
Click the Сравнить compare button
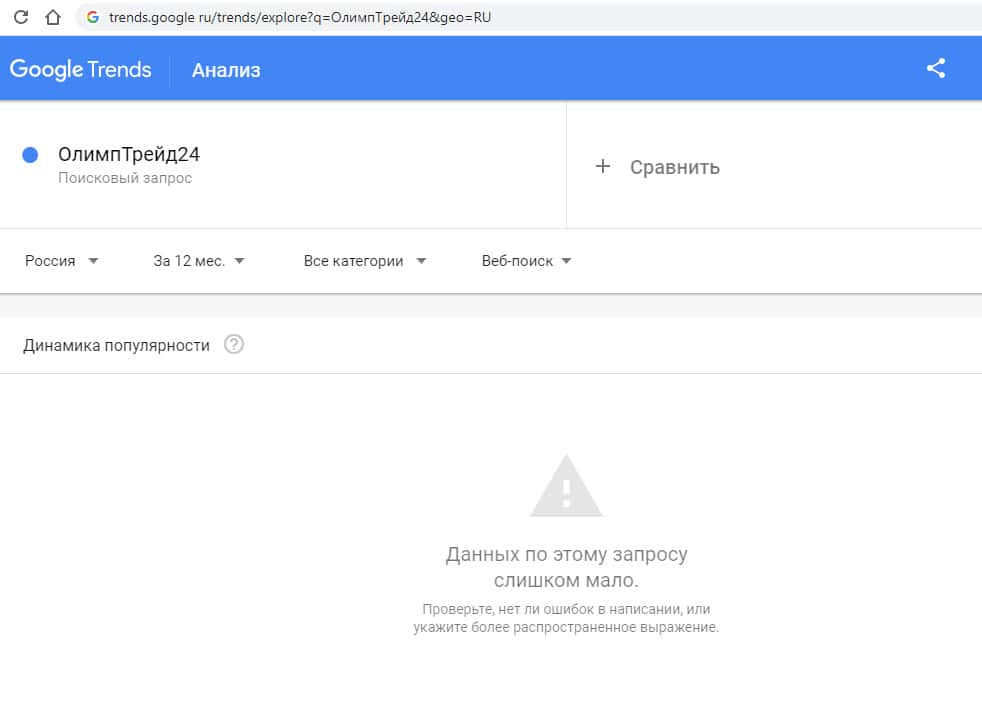point(674,167)
